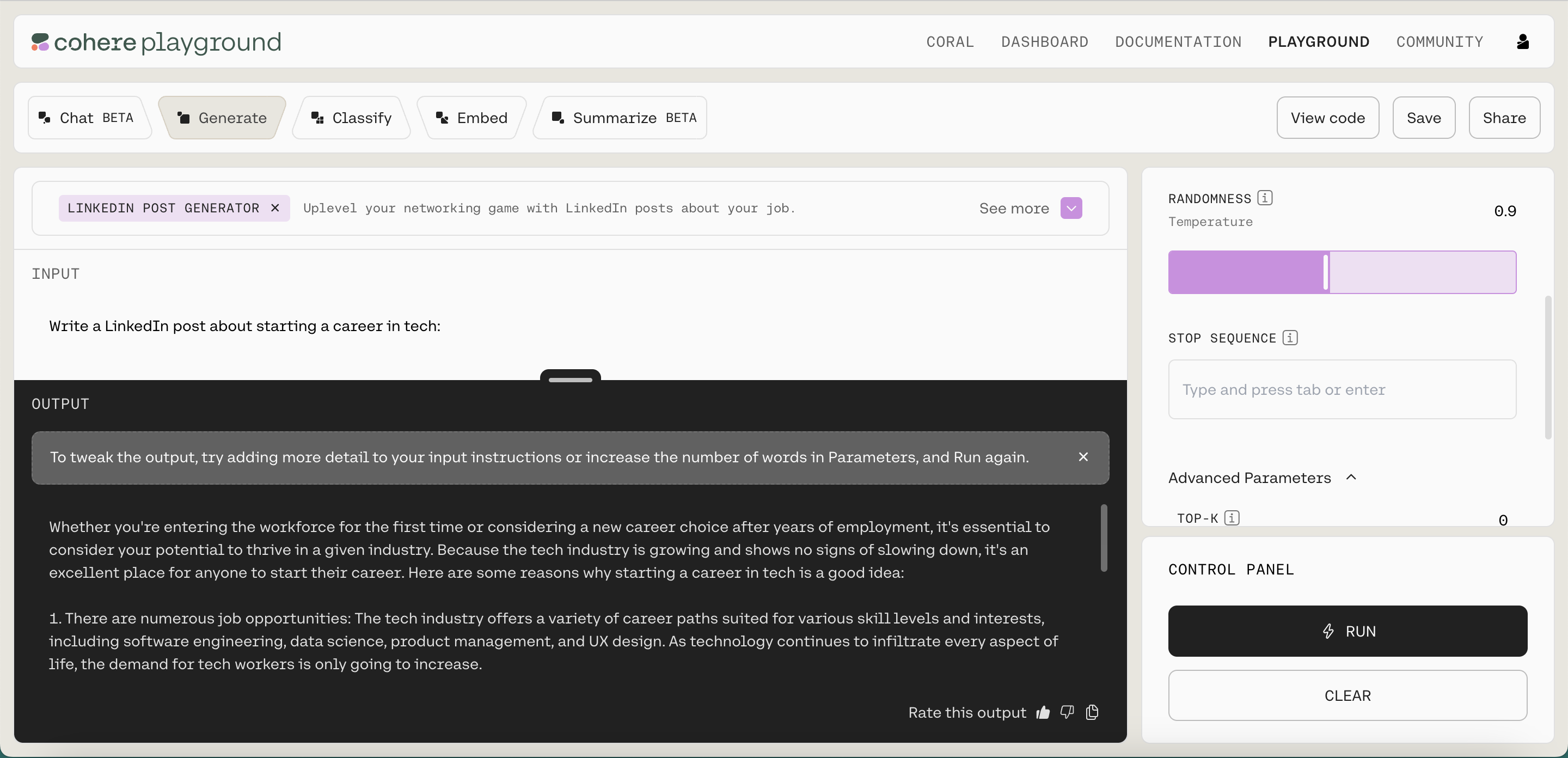The width and height of the screenshot is (1568, 758).
Task: Open the Summarize BETA tab
Action: click(623, 118)
